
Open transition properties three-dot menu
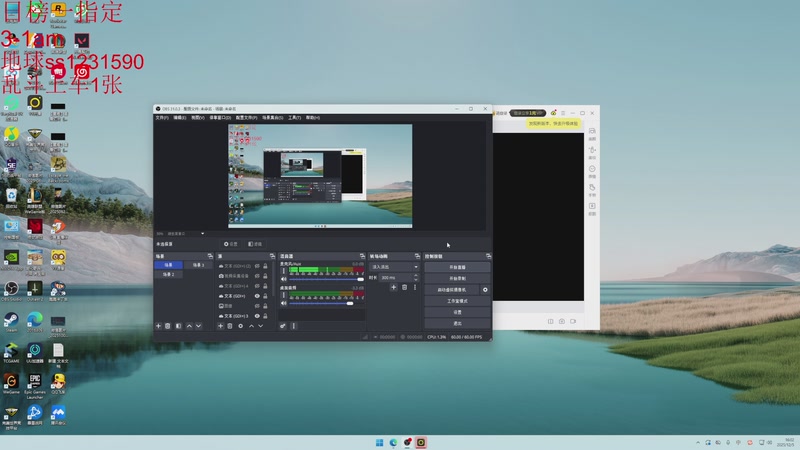click(x=415, y=288)
